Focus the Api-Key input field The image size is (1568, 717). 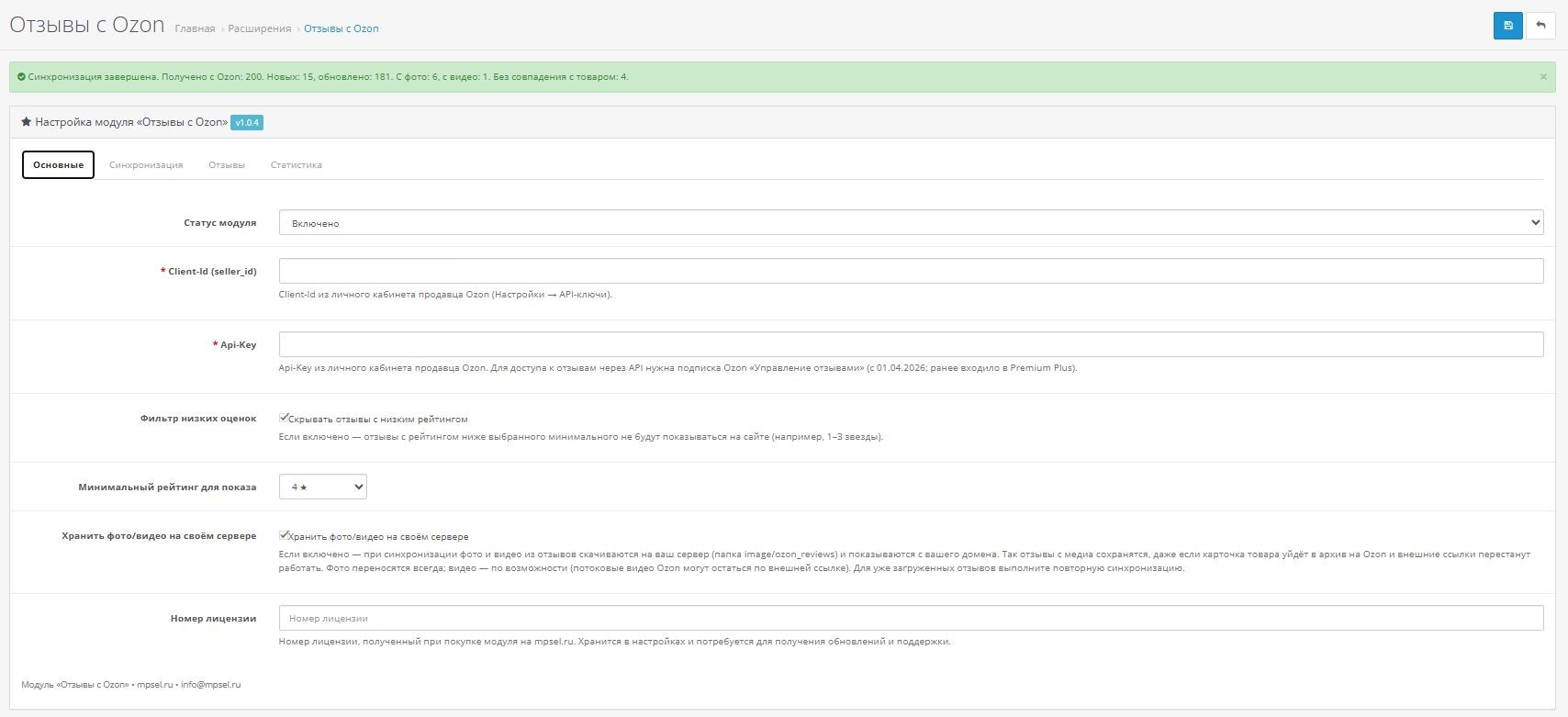point(911,344)
